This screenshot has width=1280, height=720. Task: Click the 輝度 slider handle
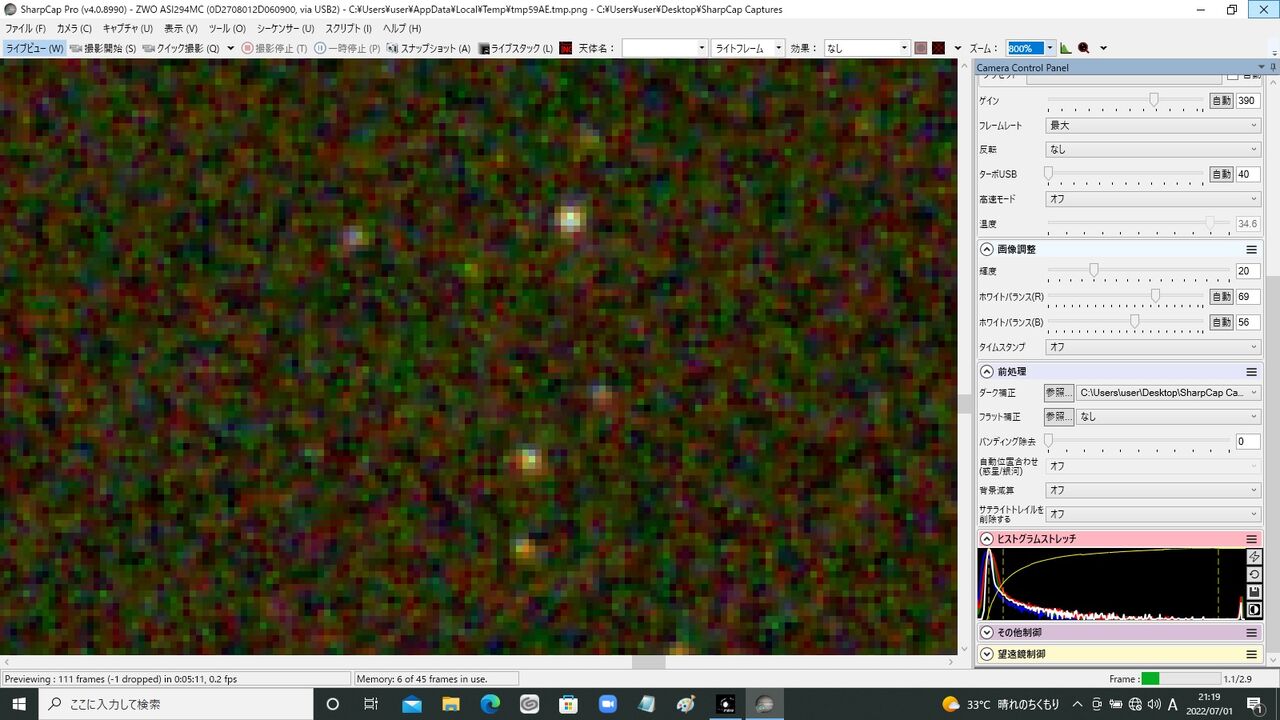point(1094,270)
